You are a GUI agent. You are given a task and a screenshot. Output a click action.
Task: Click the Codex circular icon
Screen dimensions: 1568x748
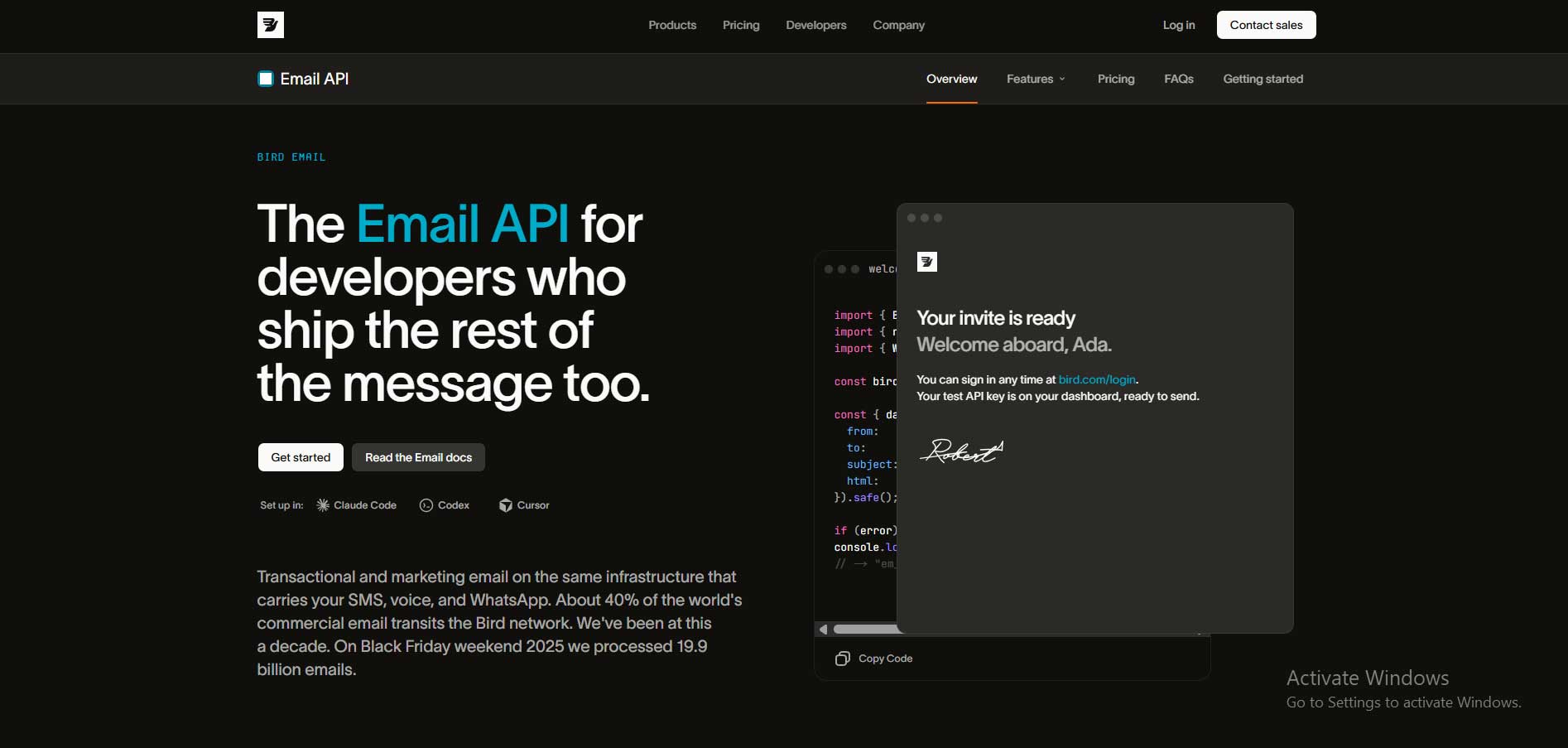(426, 505)
